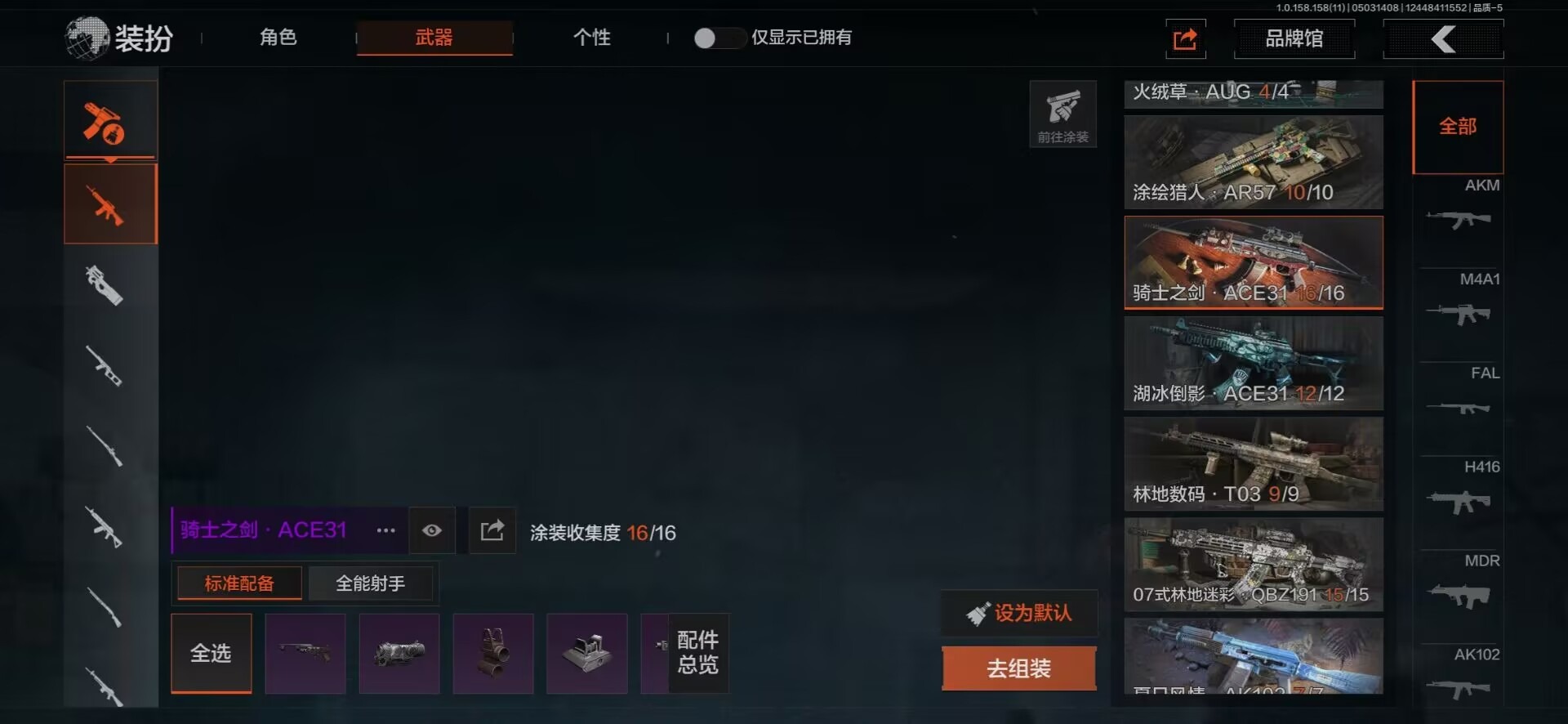1568x724 pixels.
Task: Switch to the 角色 tab
Action: click(278, 38)
